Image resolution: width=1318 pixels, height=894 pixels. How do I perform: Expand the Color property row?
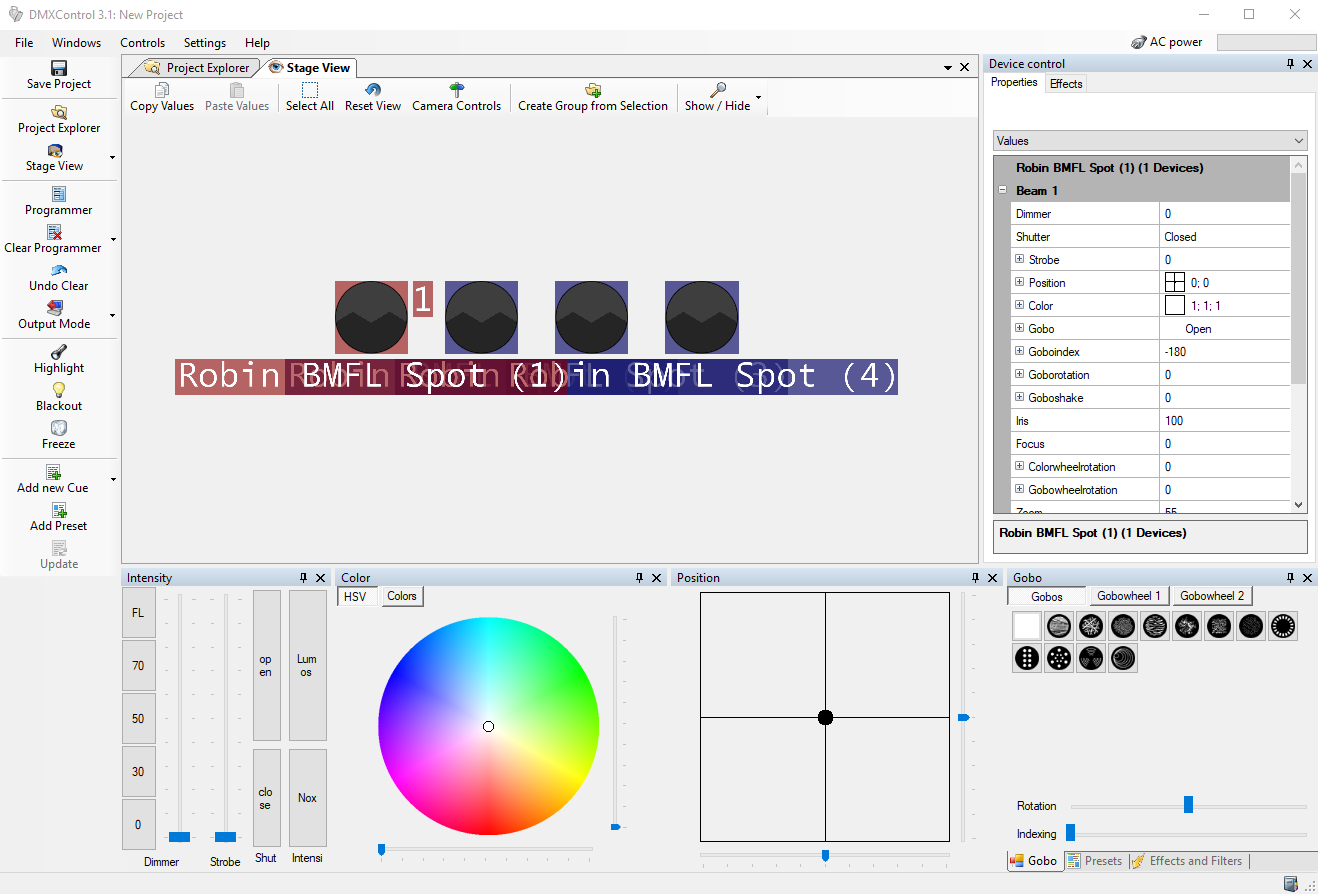point(1020,305)
